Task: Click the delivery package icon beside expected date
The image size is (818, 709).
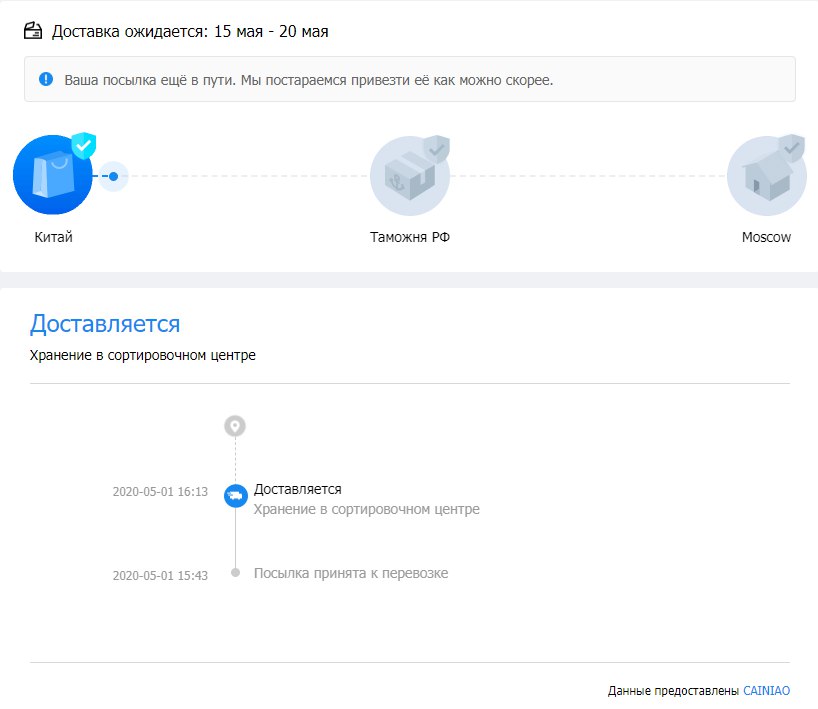Action: click(33, 31)
